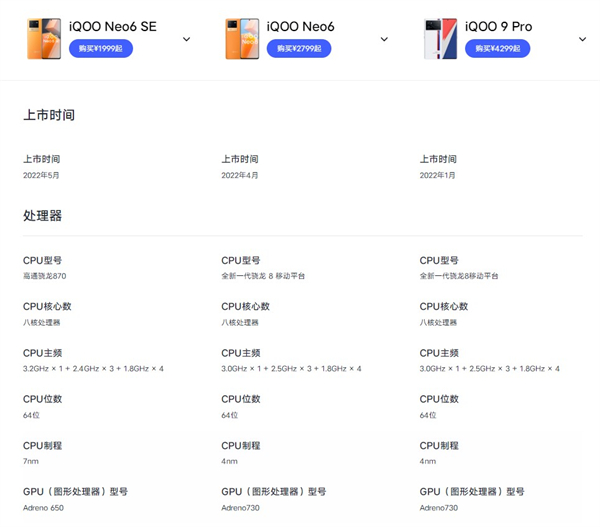Image resolution: width=600 pixels, height=527 pixels.
Task: Click the 购买¥1999起 buy button
Action: [101, 49]
